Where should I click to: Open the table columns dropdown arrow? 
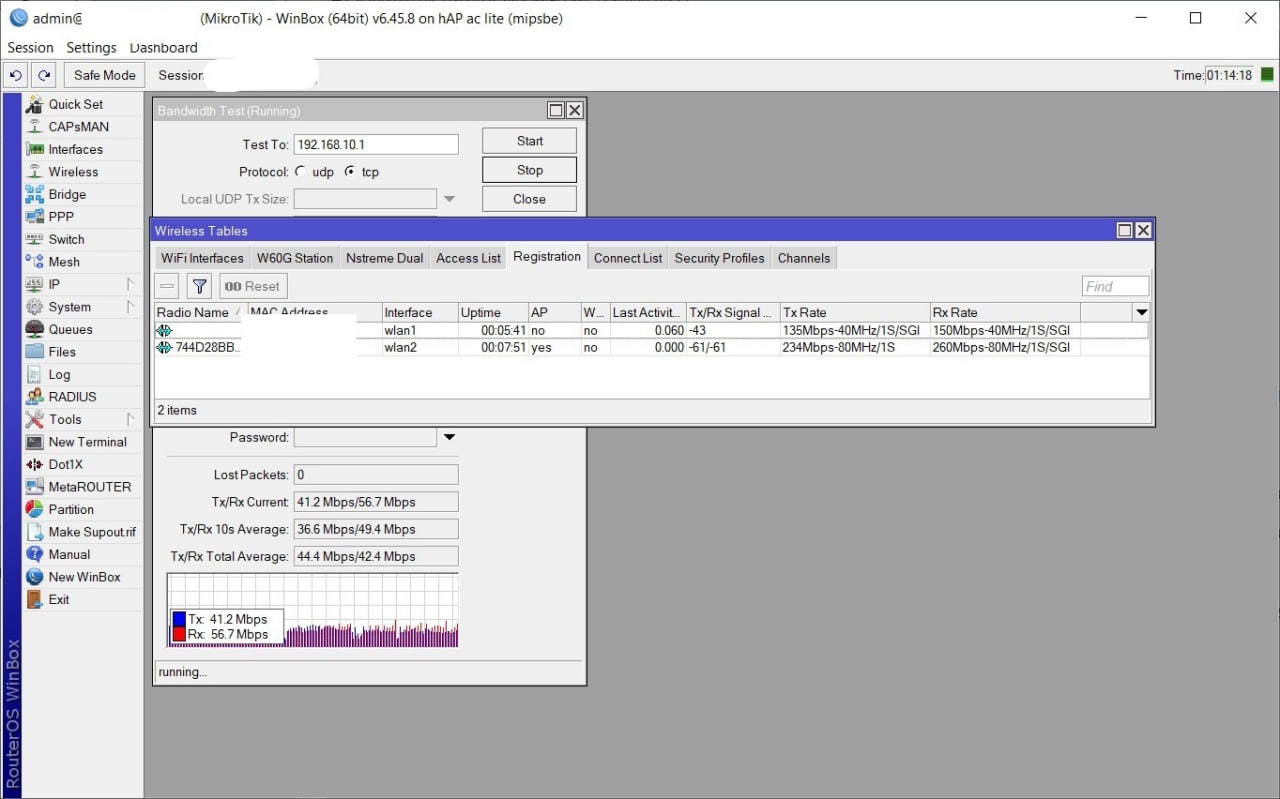pyautogui.click(x=1141, y=313)
